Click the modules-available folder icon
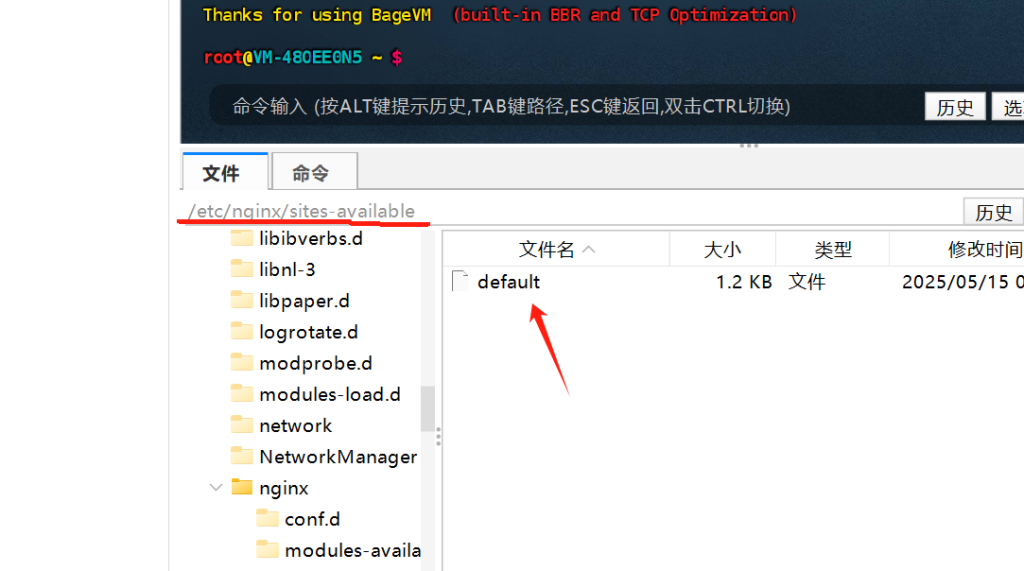This screenshot has width=1024, height=571. (267, 549)
